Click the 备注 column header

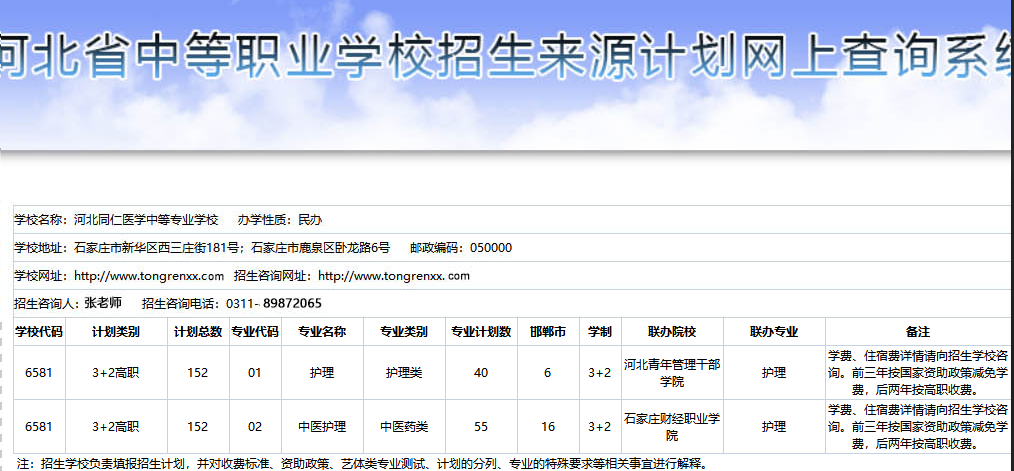[918, 332]
